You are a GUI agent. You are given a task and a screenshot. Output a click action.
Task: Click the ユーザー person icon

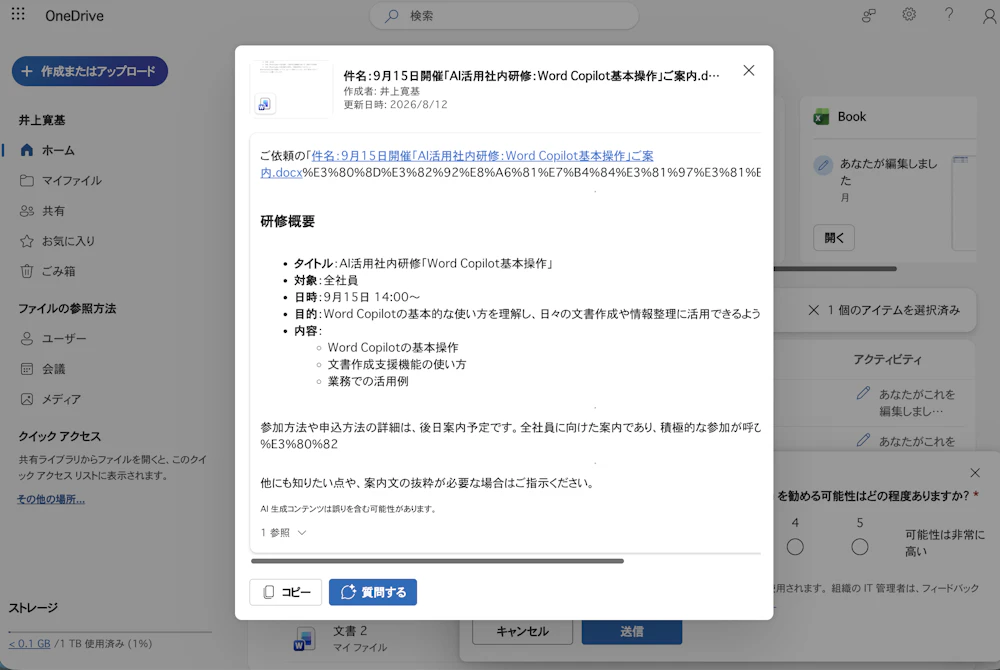pos(27,339)
